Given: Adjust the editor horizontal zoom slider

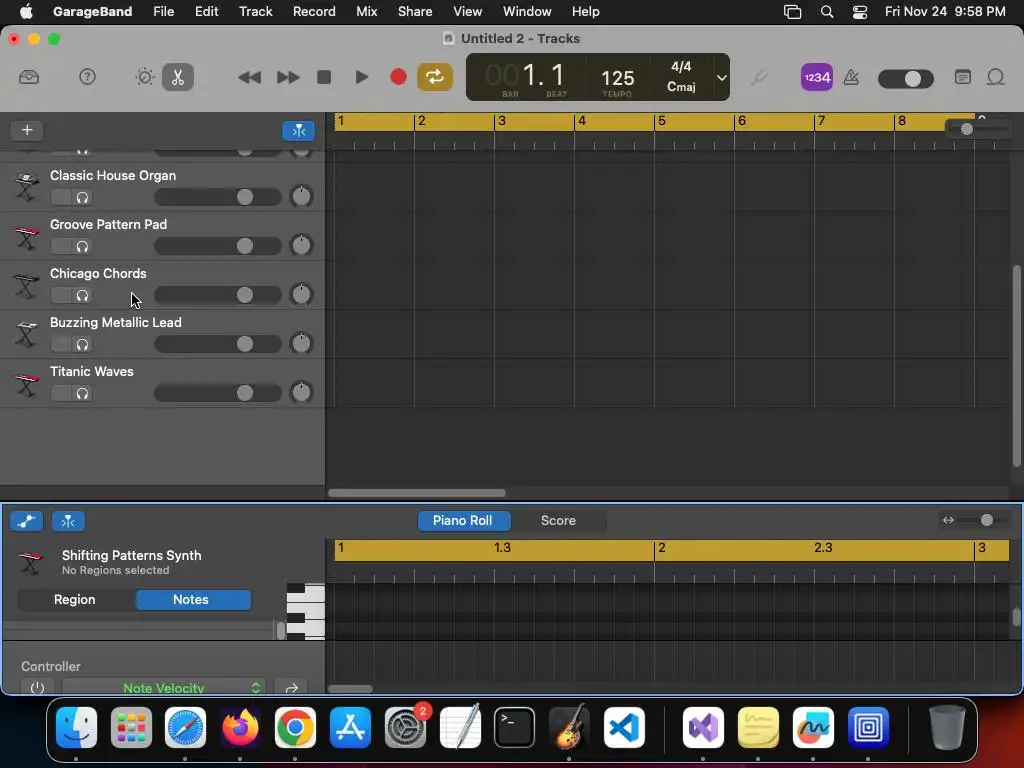Looking at the screenshot, I should (x=985, y=520).
